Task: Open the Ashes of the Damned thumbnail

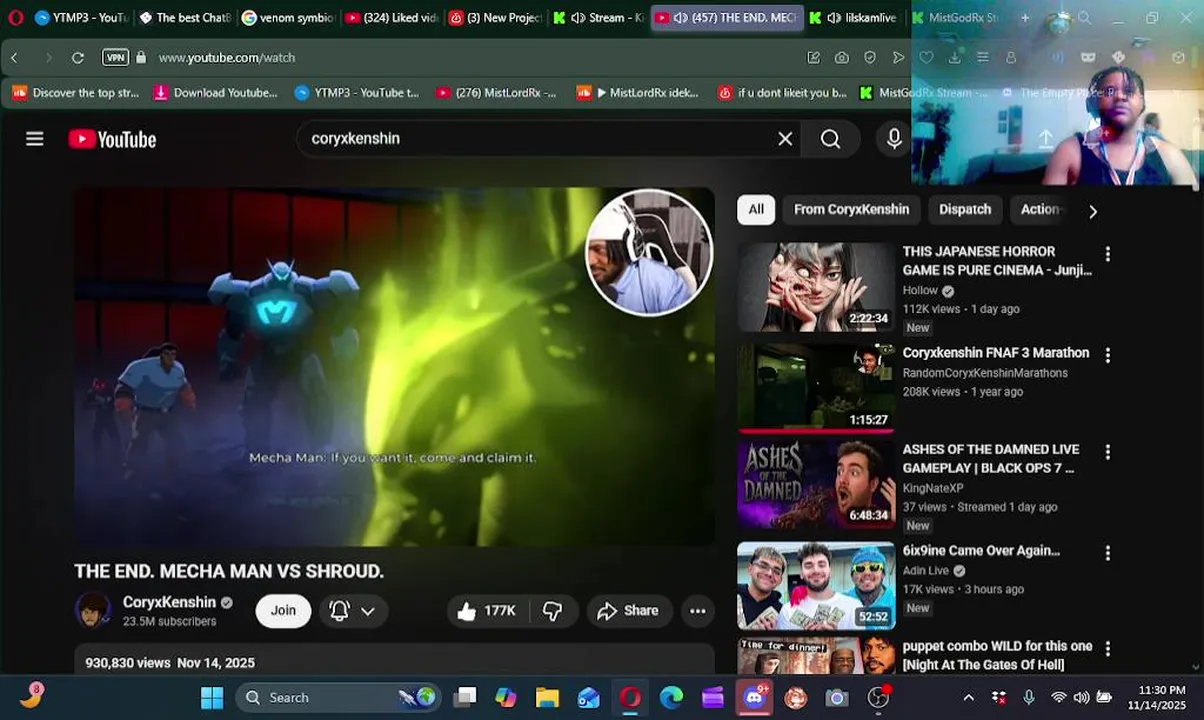Action: coord(816,486)
